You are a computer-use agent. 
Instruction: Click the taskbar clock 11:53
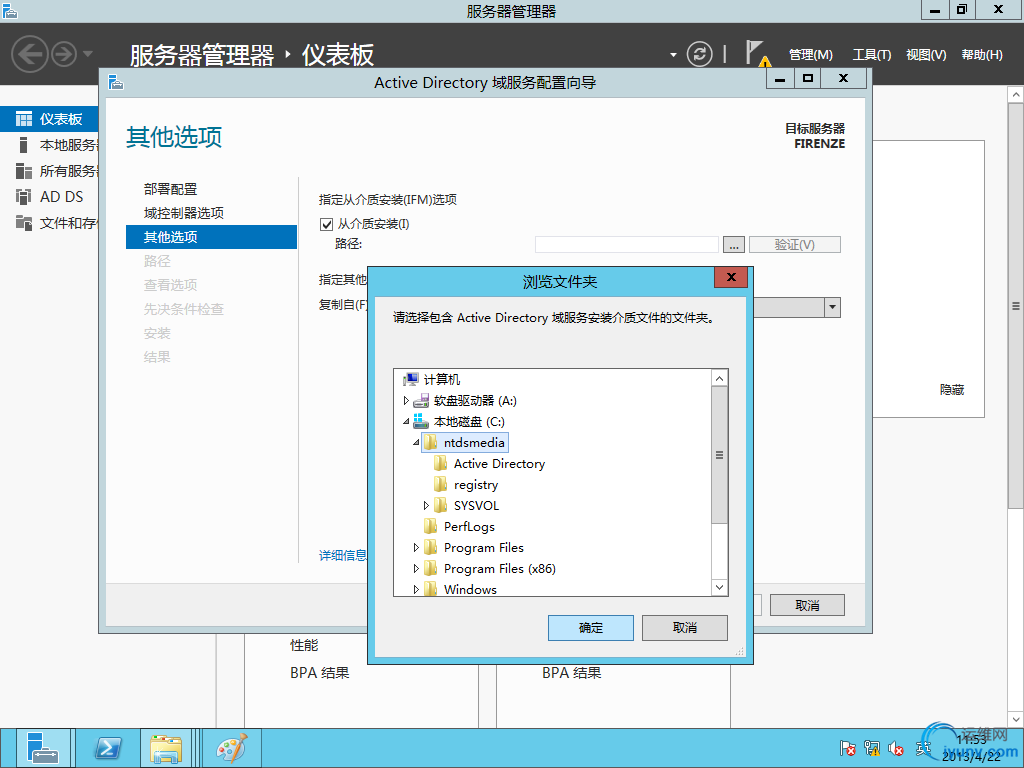click(x=972, y=740)
